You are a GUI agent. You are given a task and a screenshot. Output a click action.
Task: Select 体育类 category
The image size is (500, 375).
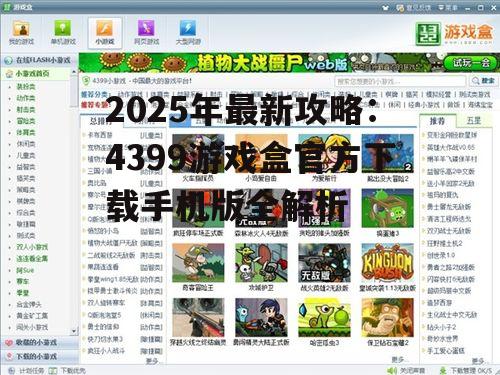pyautogui.click(x=26, y=133)
